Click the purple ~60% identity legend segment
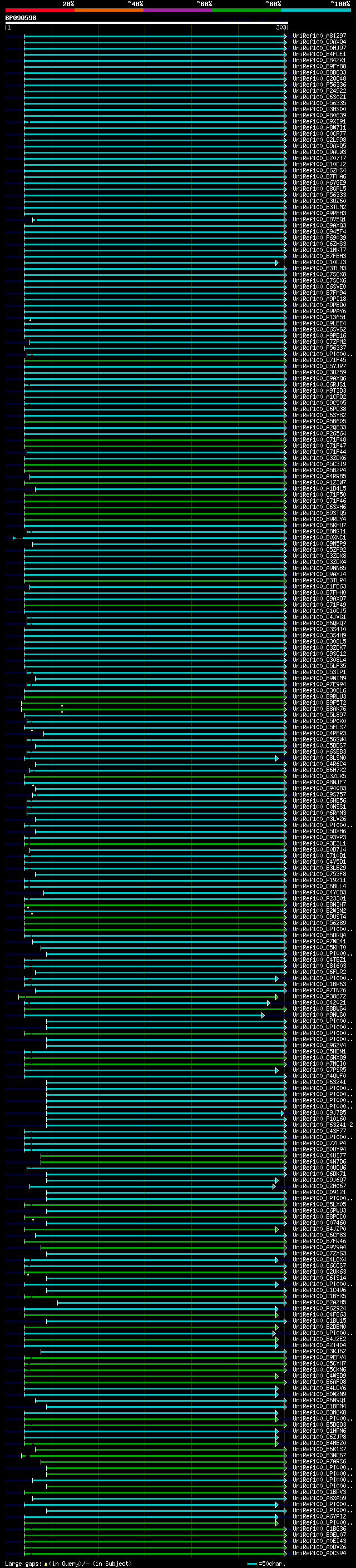Image resolution: width=356 pixels, height=1568 pixels. click(177, 10)
